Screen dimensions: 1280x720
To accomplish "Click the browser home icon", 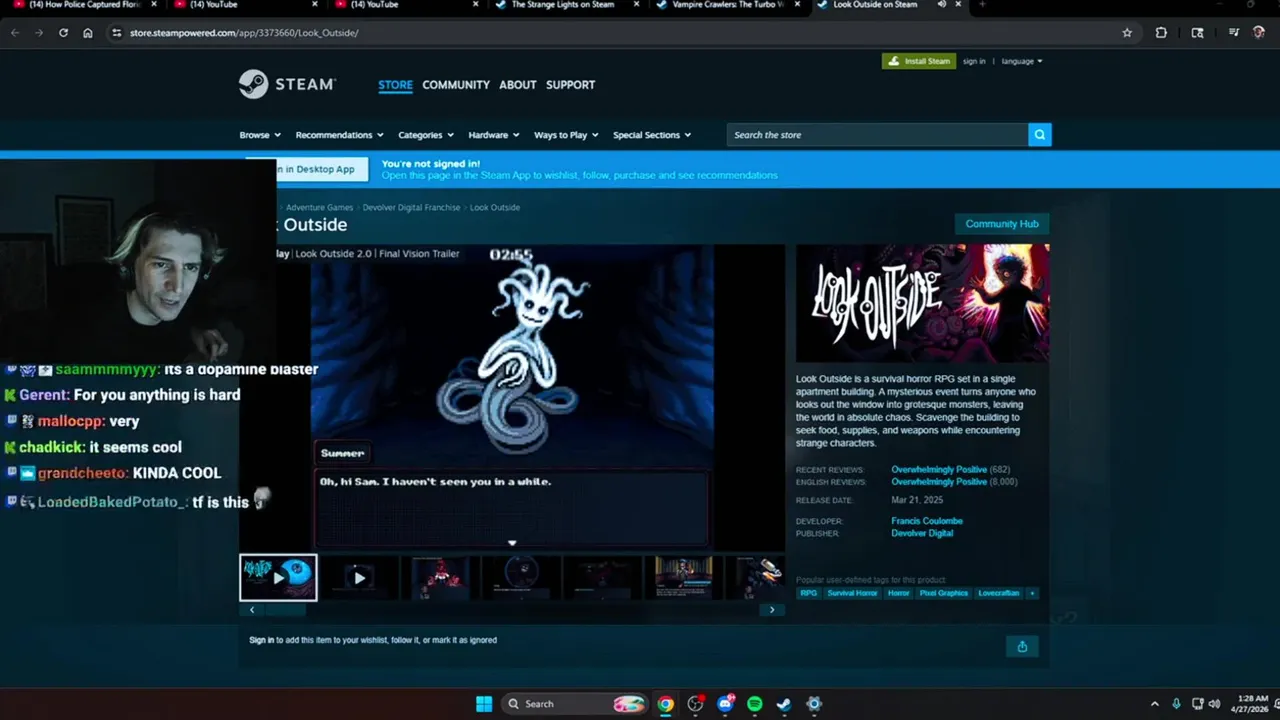I will 88,33.
